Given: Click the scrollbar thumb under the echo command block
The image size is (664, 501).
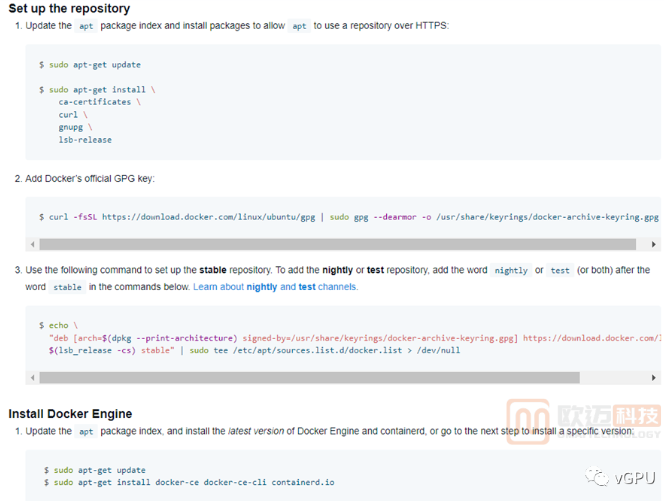Looking at the screenshot, I should click(x=310, y=377).
